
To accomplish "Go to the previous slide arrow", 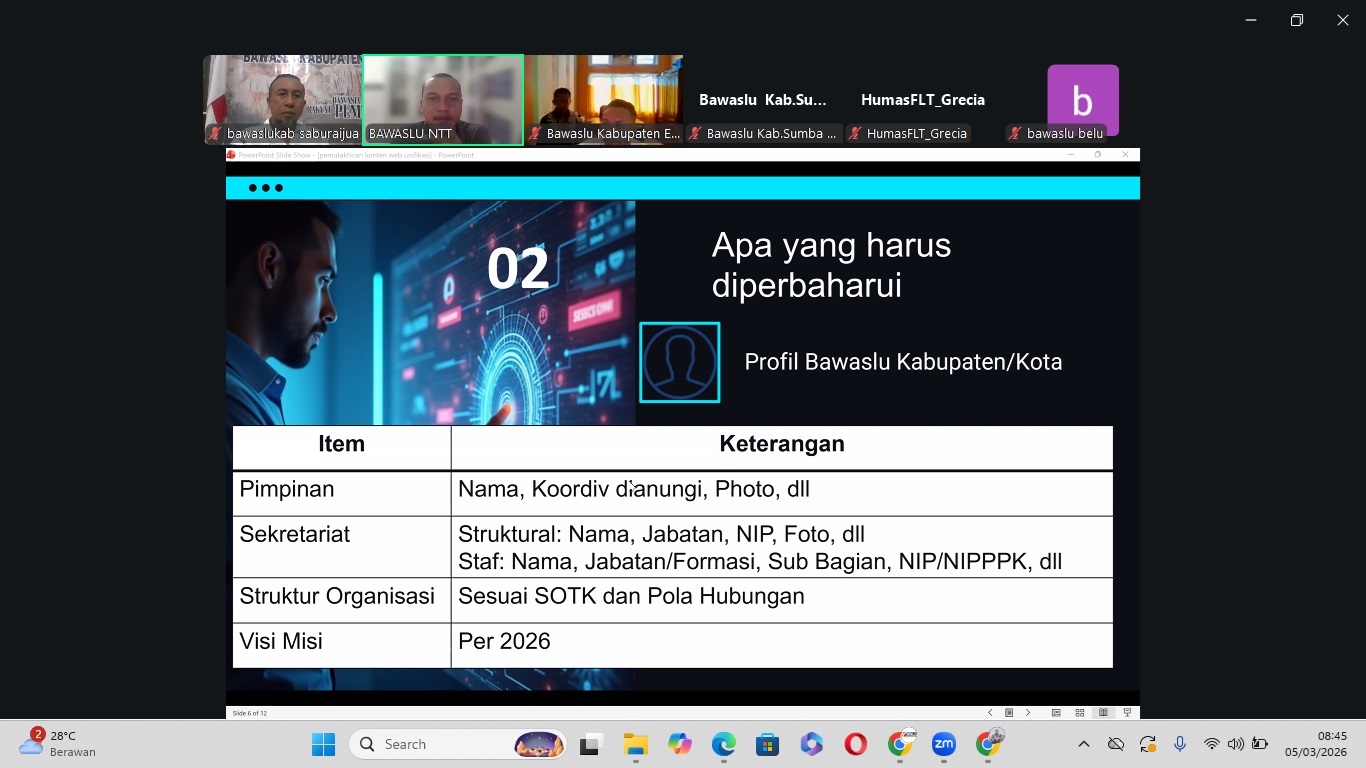I will 990,713.
